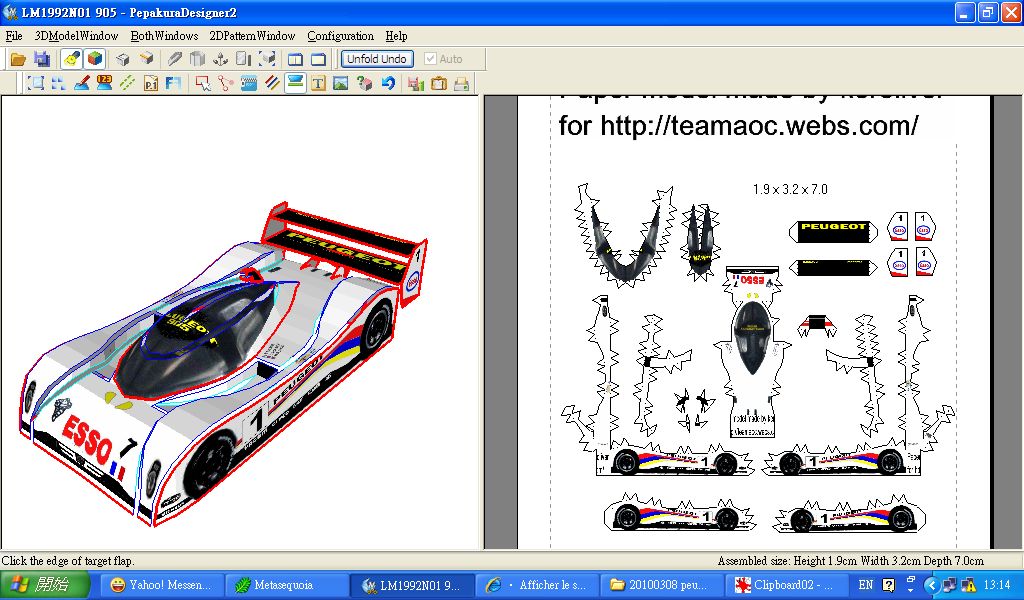
Task: Open the Help menu
Action: pos(396,36)
